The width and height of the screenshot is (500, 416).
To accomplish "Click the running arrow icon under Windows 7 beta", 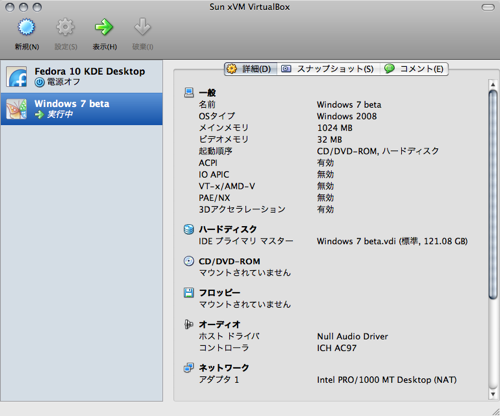I will pos(40,114).
